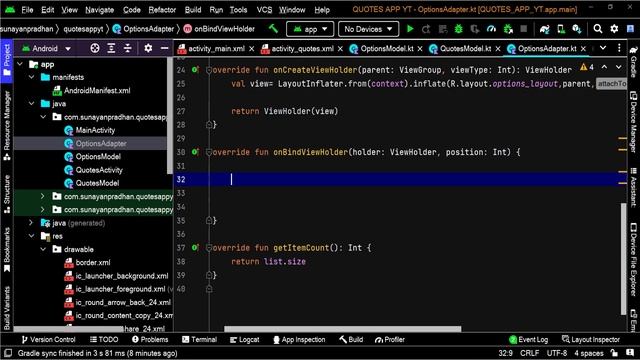Open the Logcat tool window
640x360 pixels.
coord(244,340)
